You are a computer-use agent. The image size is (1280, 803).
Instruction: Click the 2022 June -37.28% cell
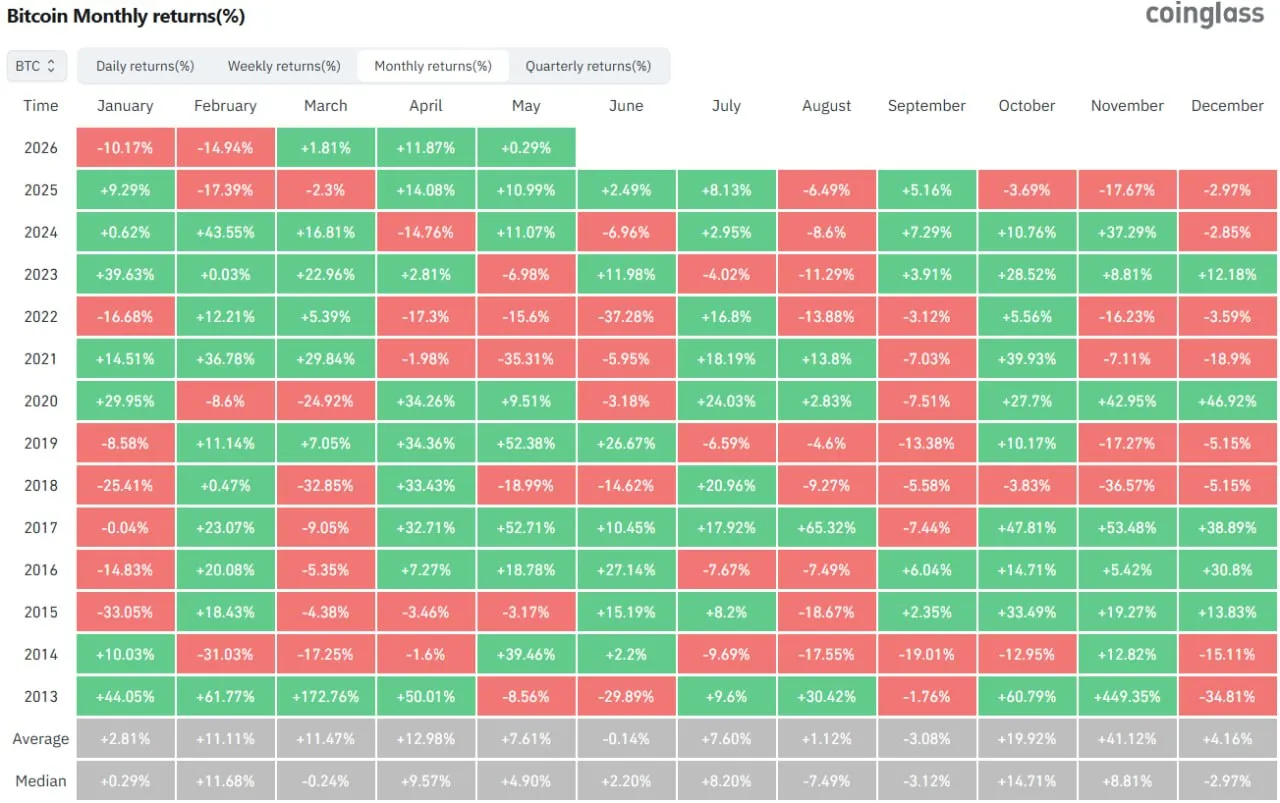(626, 317)
